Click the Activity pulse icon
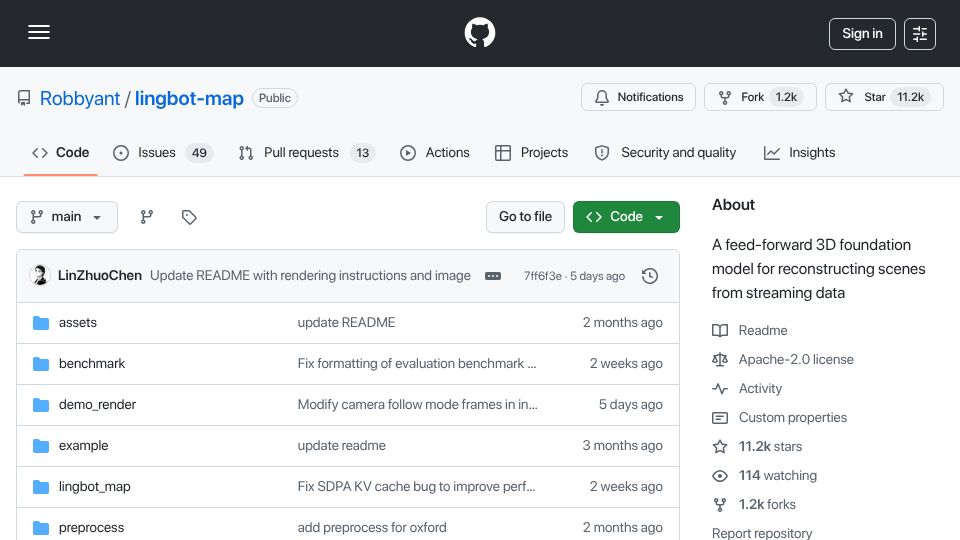960x540 pixels. coord(720,389)
